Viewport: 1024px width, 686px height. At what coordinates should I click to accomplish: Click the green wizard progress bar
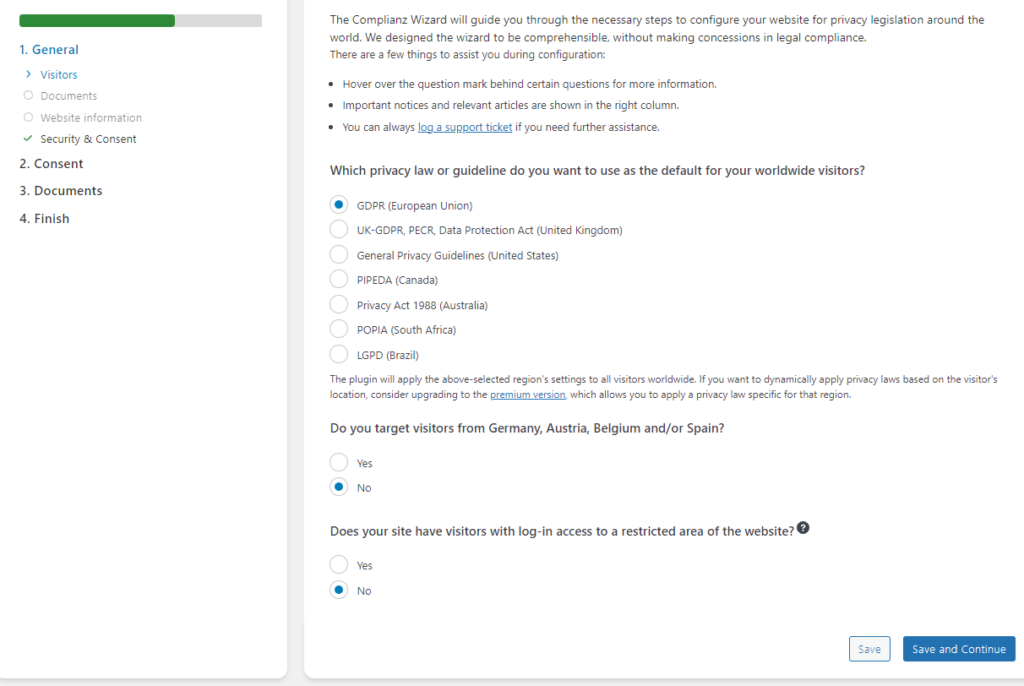pos(97,21)
